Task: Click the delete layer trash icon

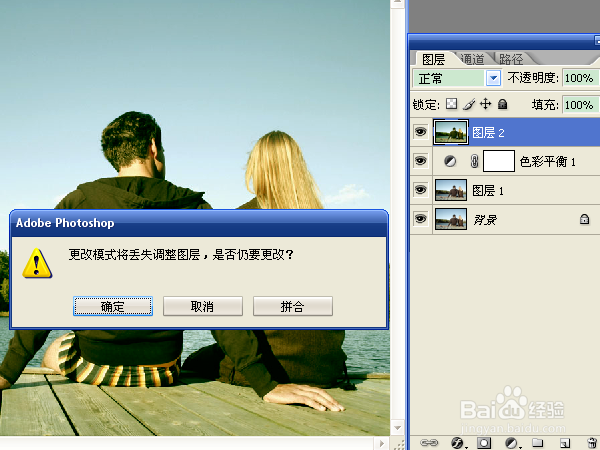Action: [x=592, y=443]
